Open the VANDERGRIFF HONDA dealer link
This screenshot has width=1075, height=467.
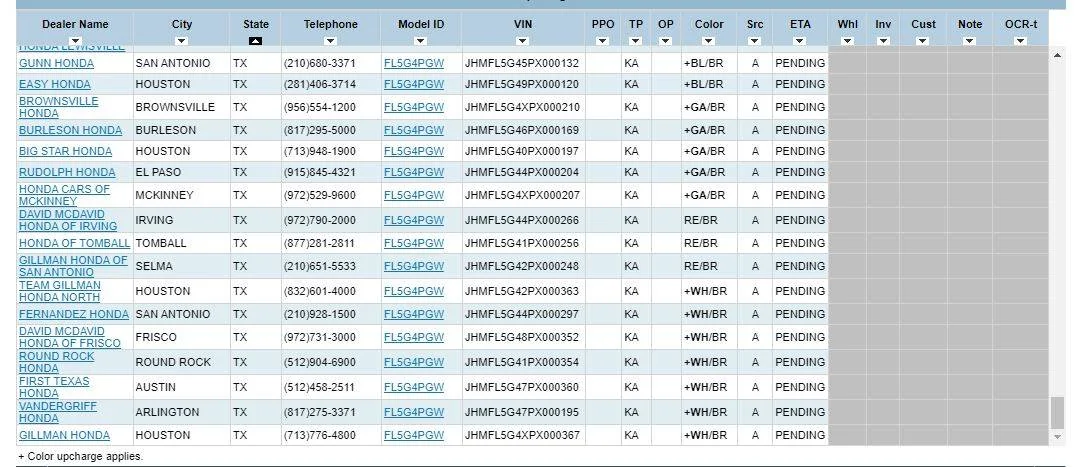(x=58, y=412)
